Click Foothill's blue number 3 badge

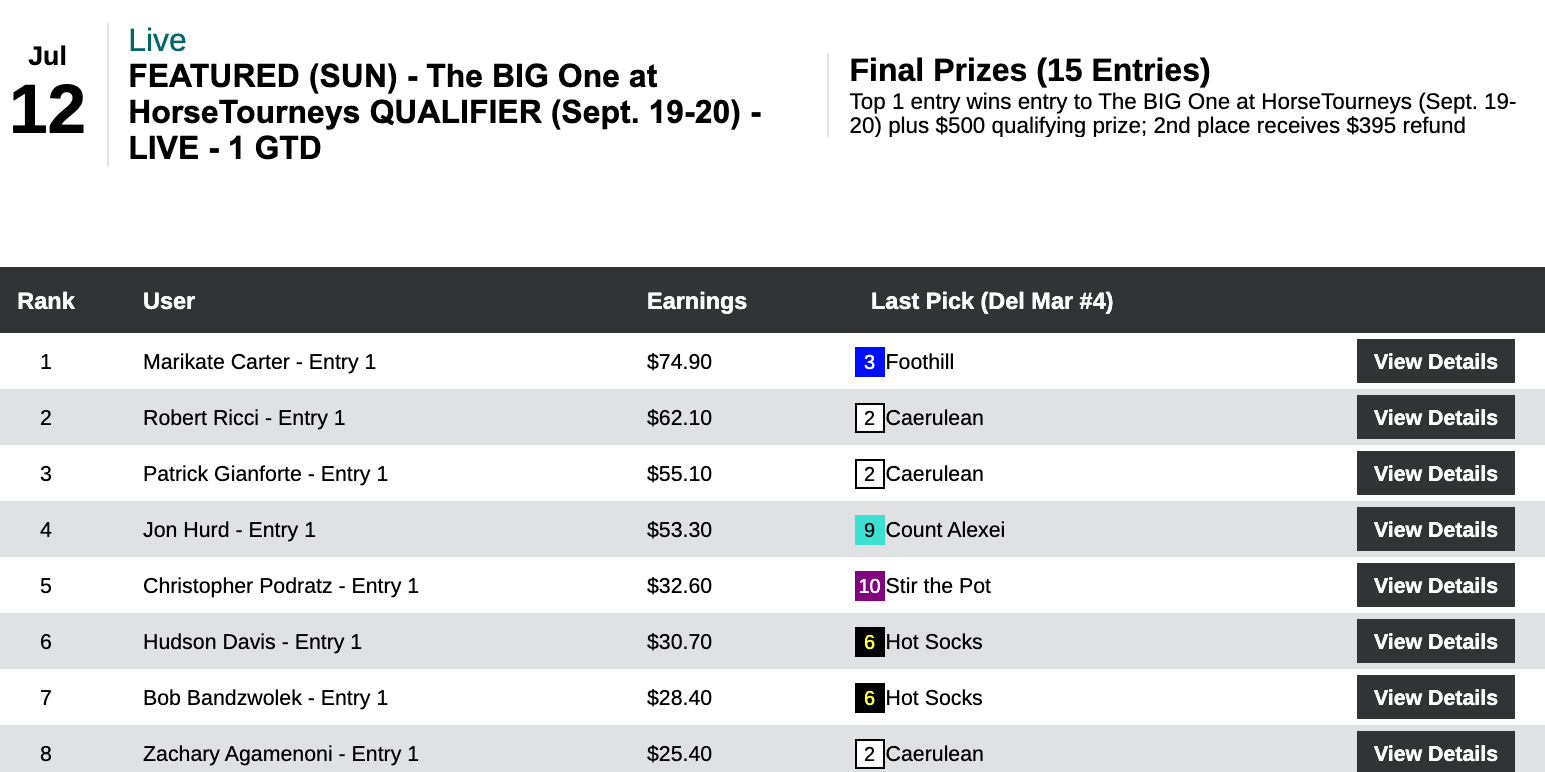click(x=869, y=362)
